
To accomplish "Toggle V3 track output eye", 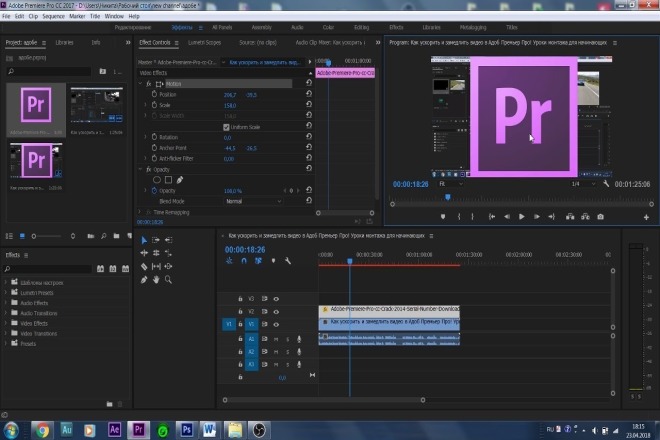I will (276, 299).
